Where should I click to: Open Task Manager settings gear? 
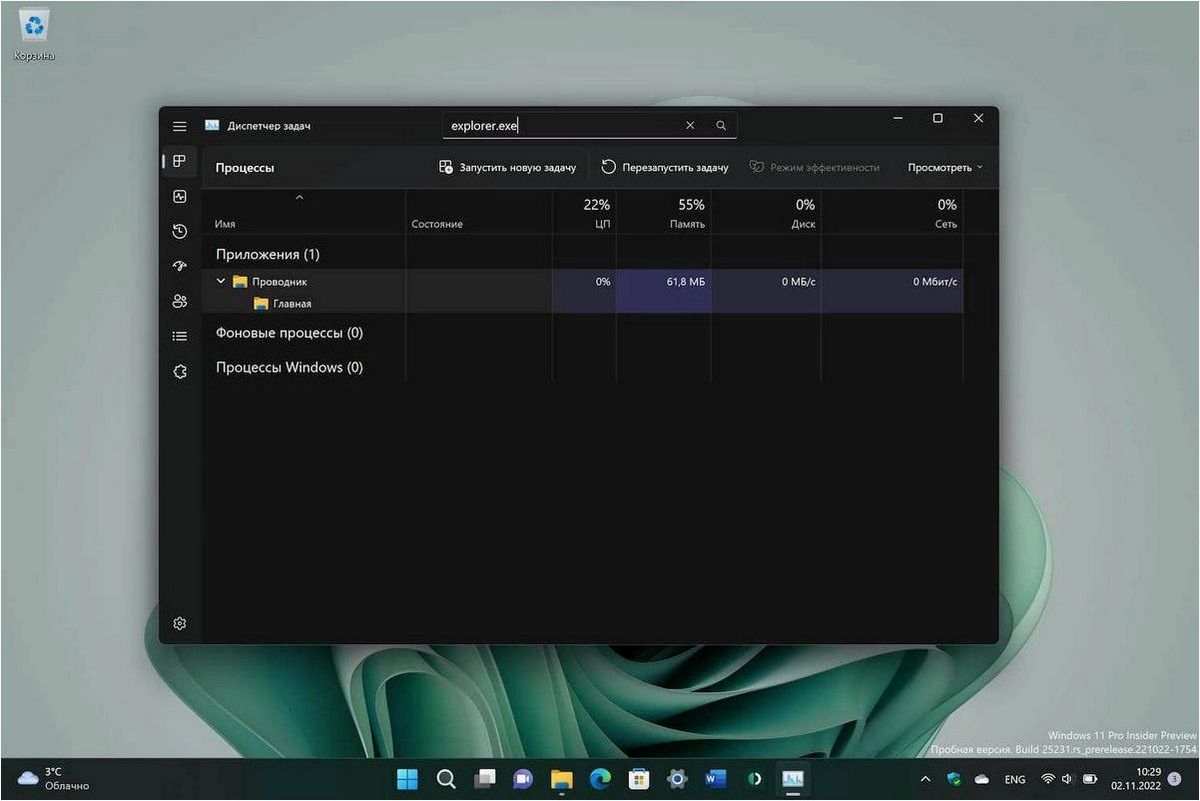(x=180, y=623)
